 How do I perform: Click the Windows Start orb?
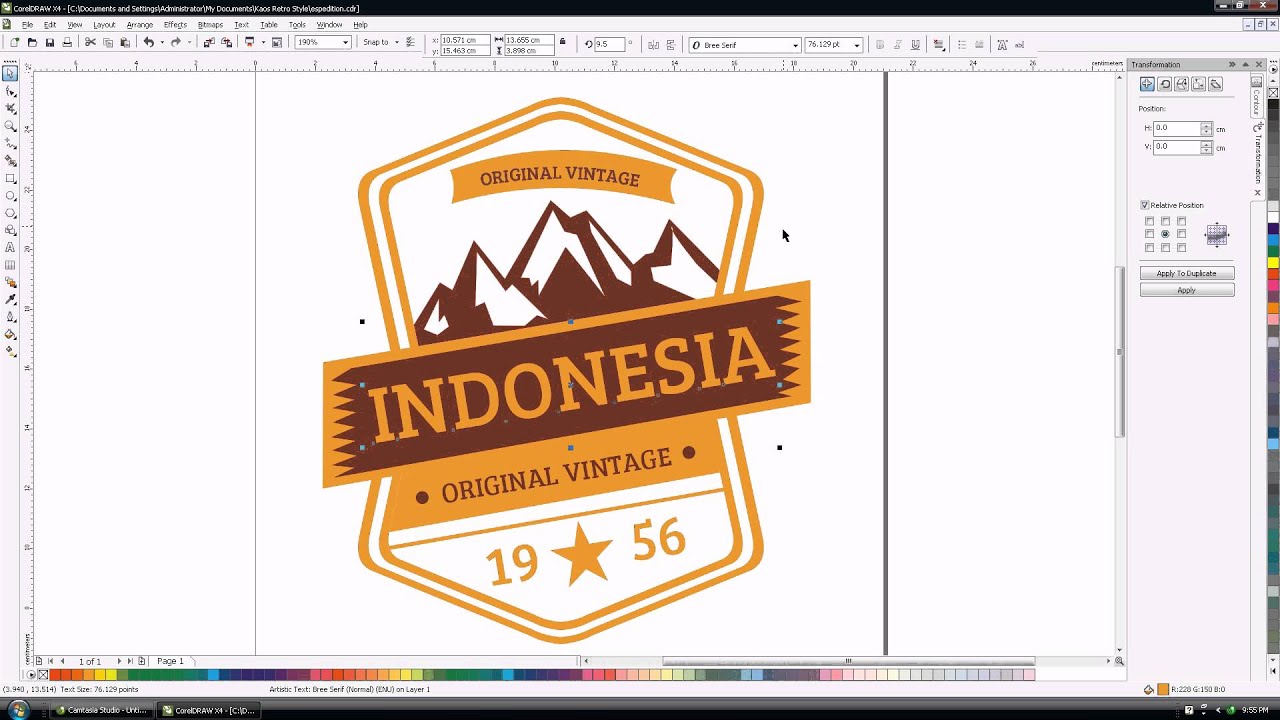19,710
